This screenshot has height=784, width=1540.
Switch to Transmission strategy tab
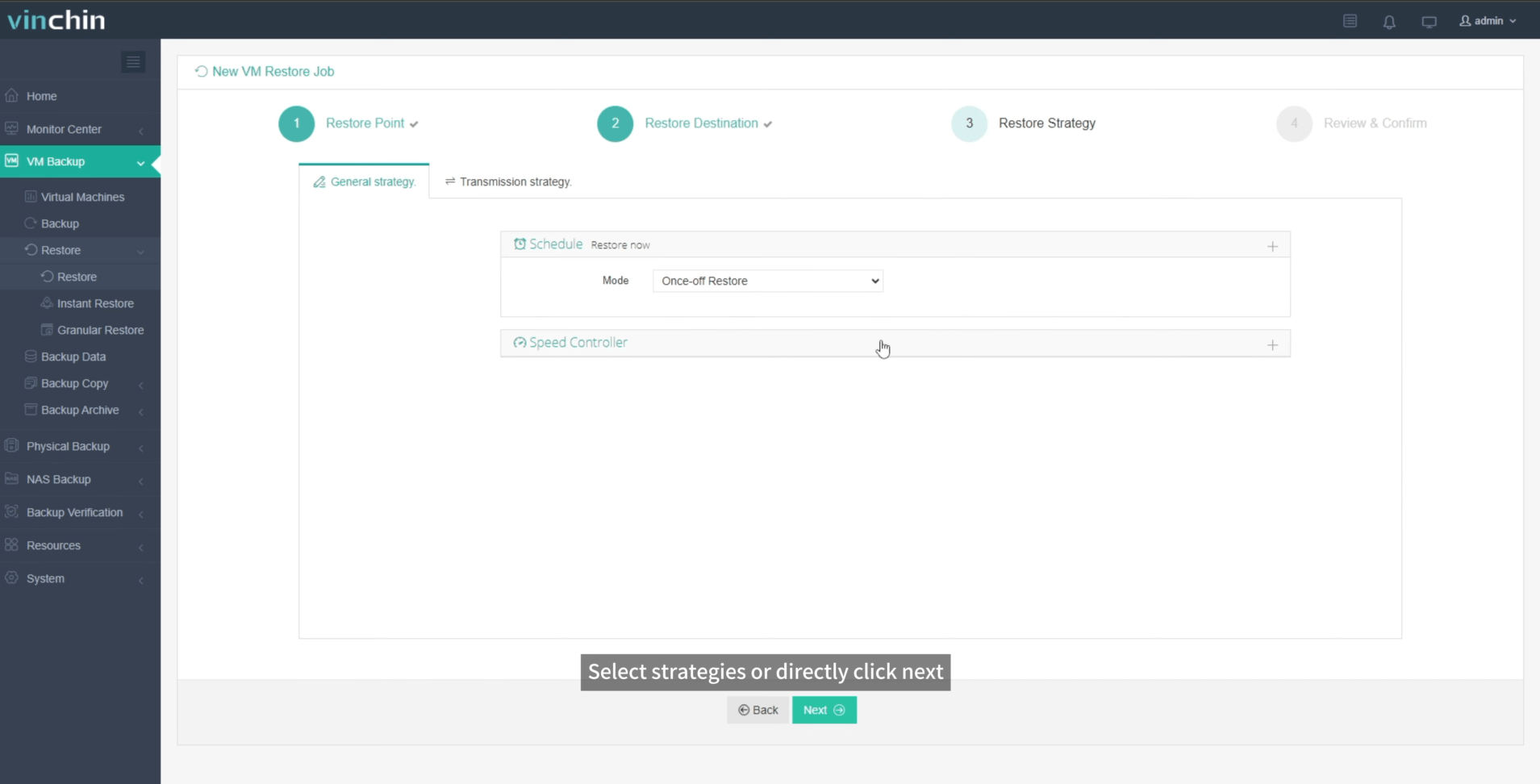[508, 181]
